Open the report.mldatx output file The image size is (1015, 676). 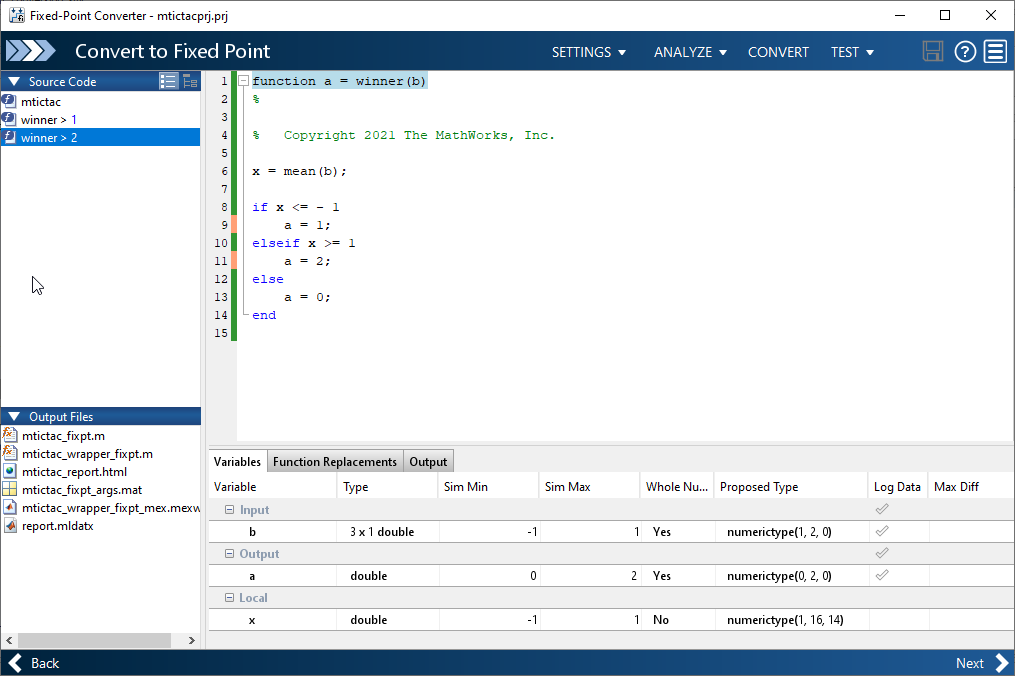pyautogui.click(x=60, y=525)
